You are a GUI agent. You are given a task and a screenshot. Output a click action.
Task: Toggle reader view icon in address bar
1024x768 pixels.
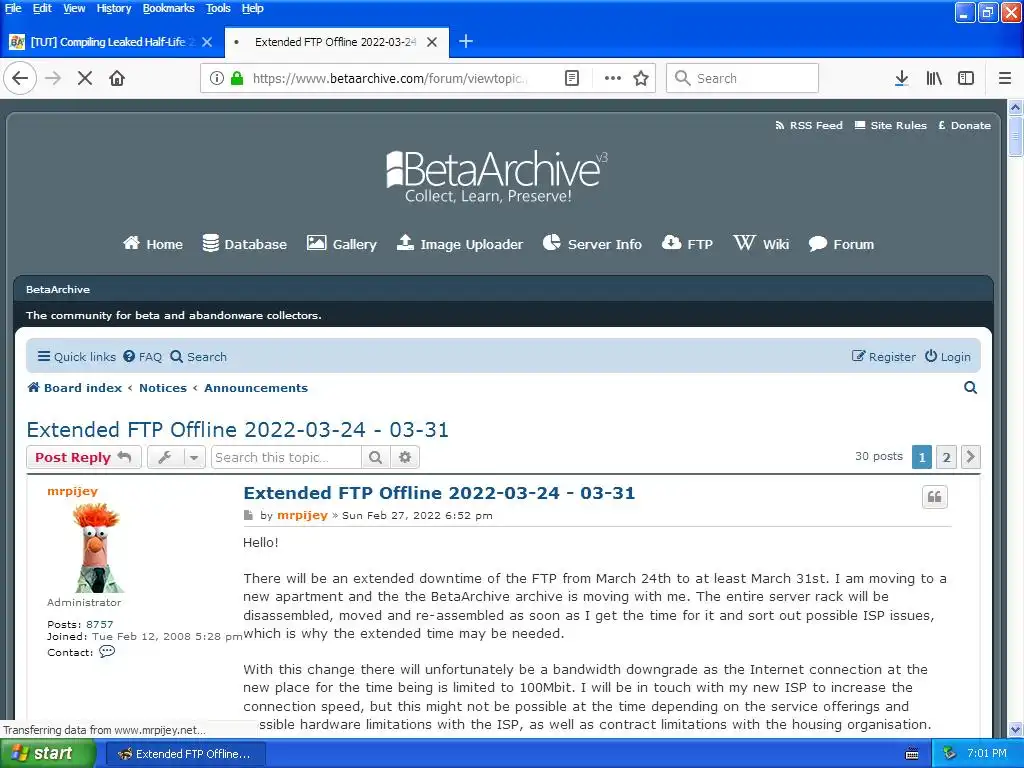point(571,78)
